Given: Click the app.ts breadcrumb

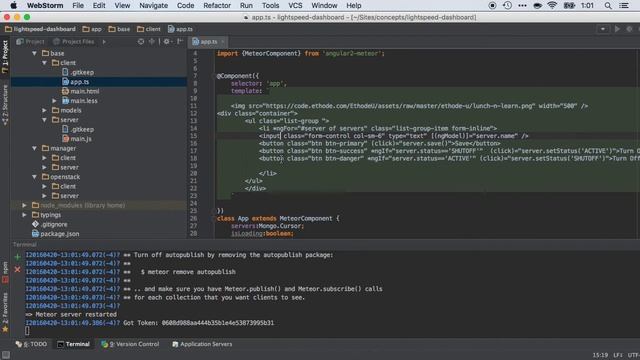Looking at the screenshot, I should click(x=180, y=29).
